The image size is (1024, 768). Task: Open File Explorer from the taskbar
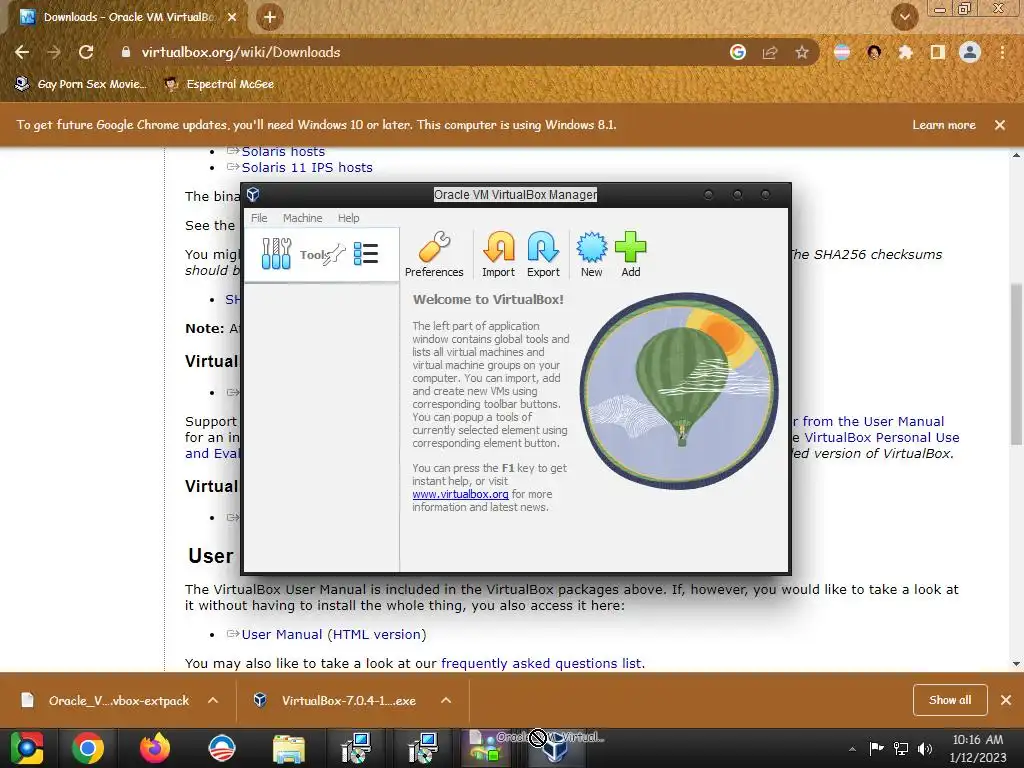point(289,748)
